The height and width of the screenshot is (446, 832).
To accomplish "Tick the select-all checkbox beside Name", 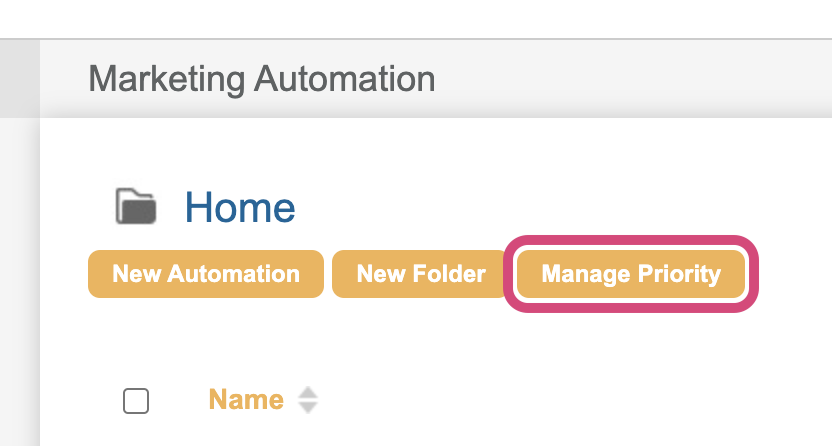I will [136, 401].
